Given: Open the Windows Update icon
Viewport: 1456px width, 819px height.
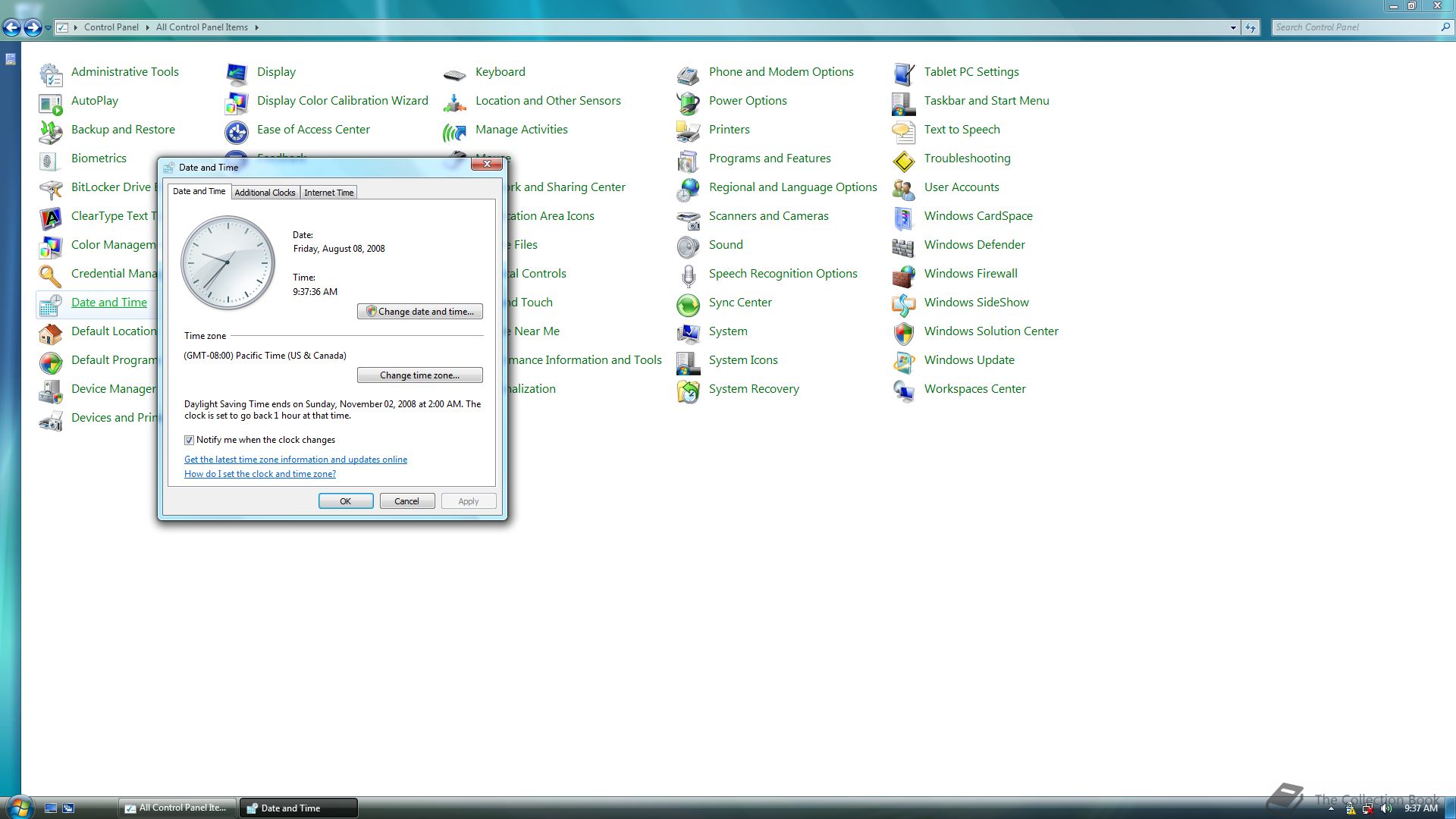Looking at the screenshot, I should pos(904,362).
